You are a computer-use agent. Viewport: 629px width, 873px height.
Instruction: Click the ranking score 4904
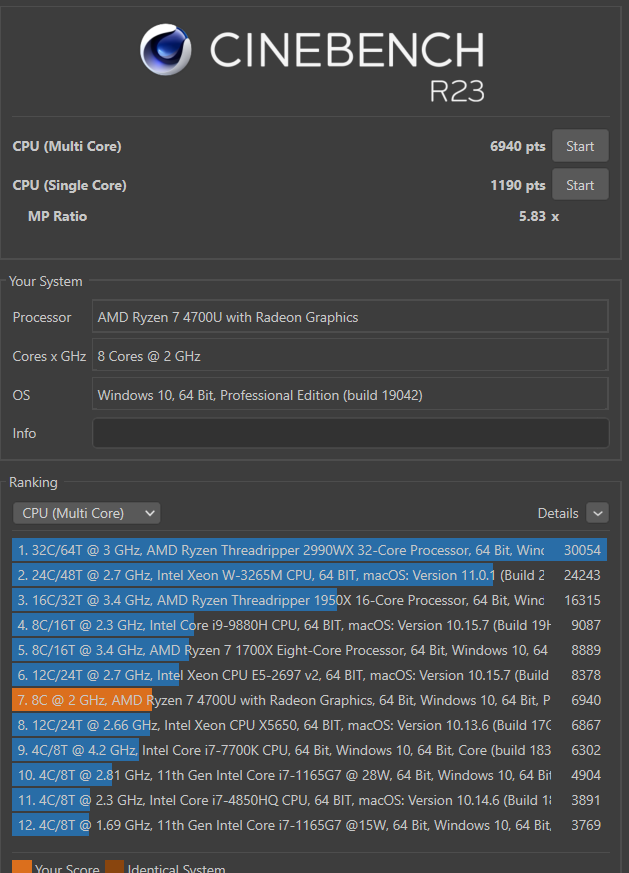tap(586, 775)
